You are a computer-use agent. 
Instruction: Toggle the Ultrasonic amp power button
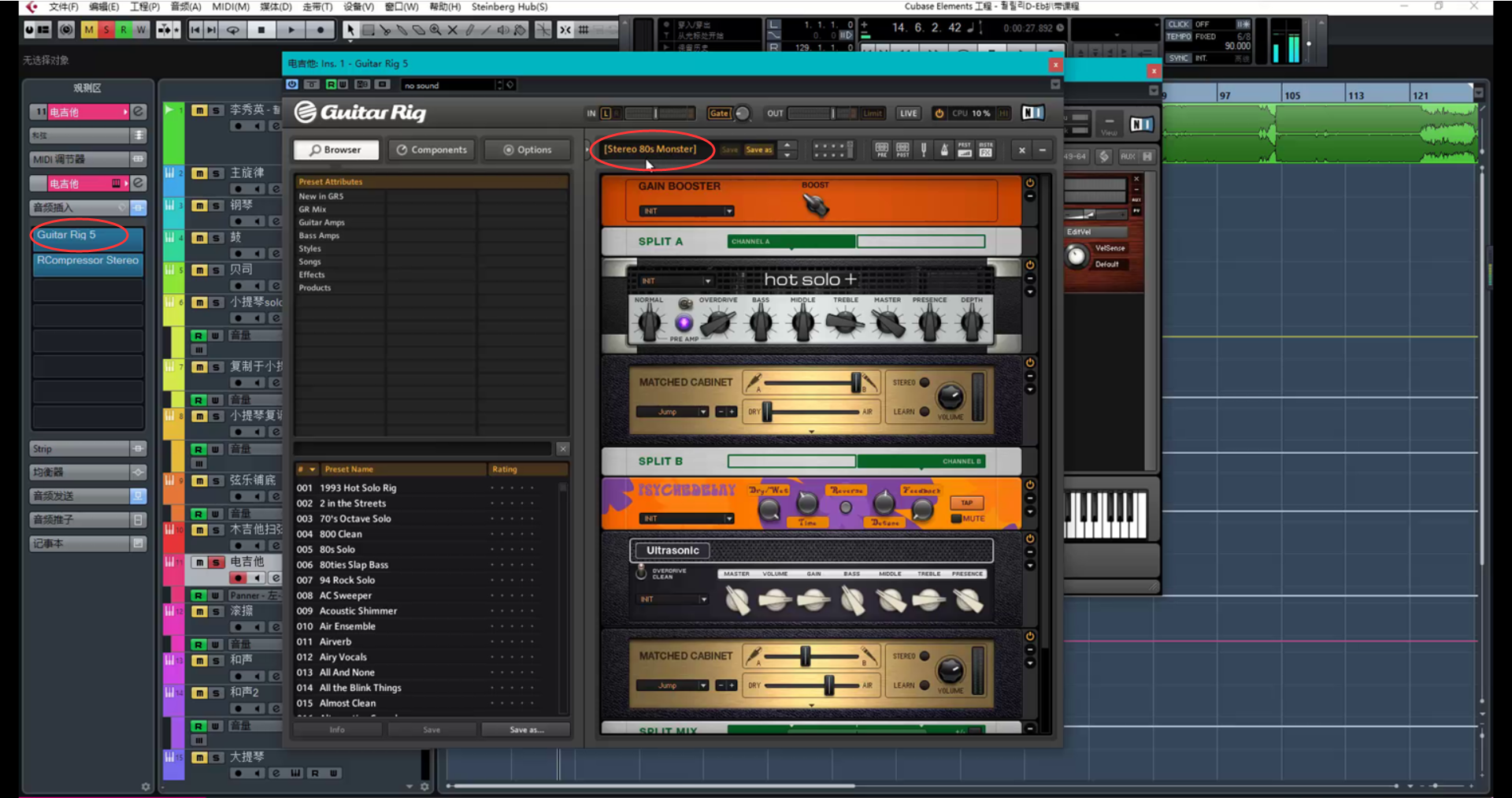pyautogui.click(x=1029, y=539)
